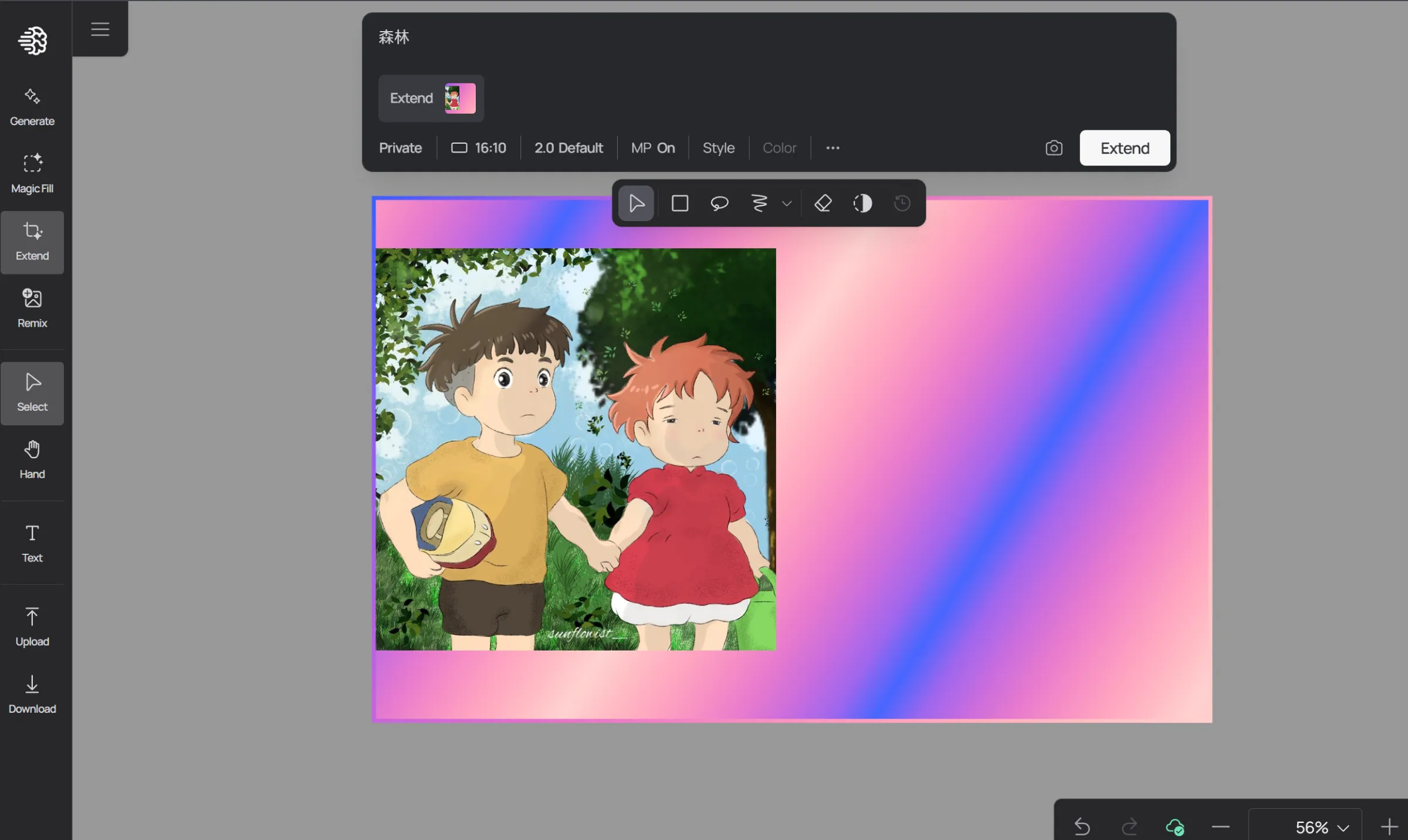Click the app logo icon
The width and height of the screenshot is (1408, 840).
pyautogui.click(x=32, y=41)
